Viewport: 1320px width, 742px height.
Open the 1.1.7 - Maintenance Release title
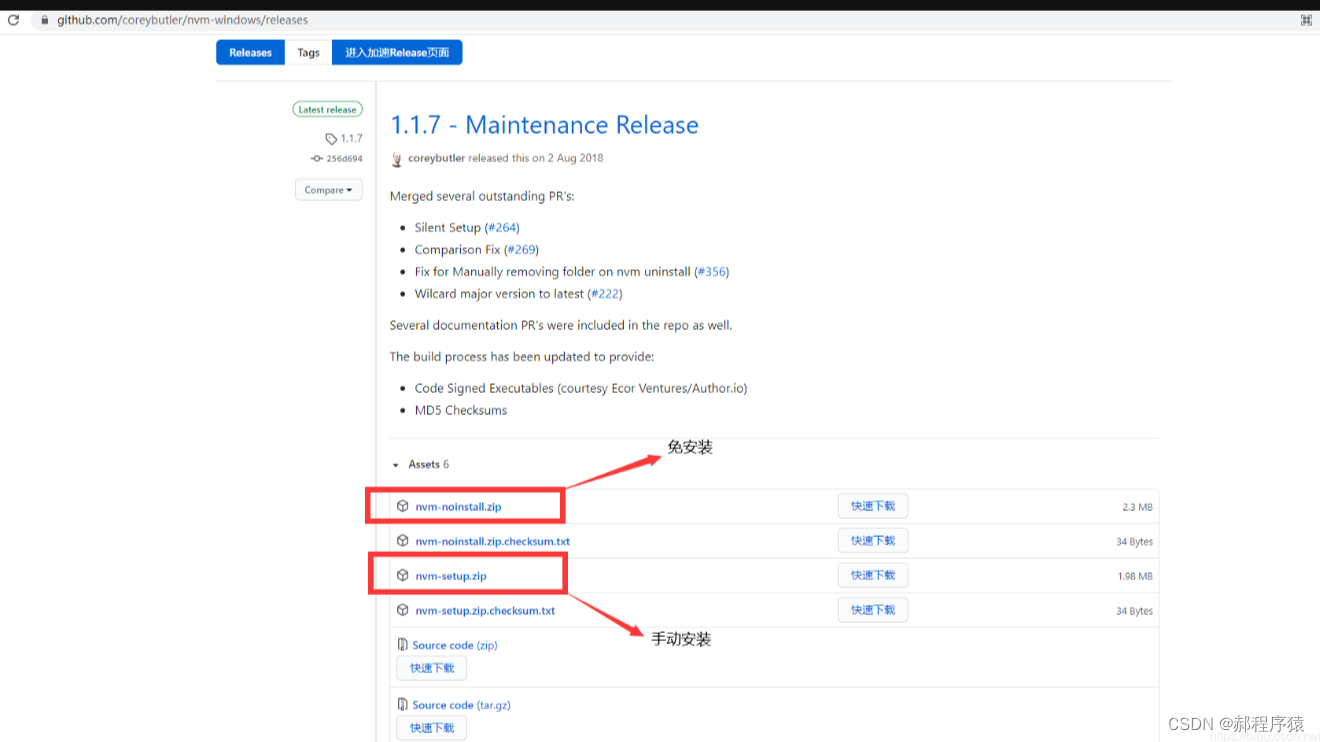click(x=544, y=125)
